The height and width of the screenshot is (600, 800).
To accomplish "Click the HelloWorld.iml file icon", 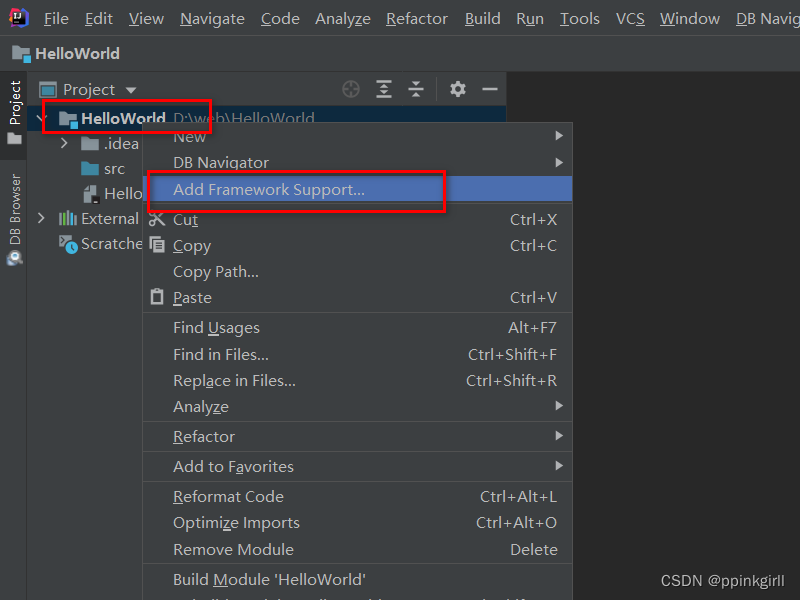I will pyautogui.click(x=91, y=194).
